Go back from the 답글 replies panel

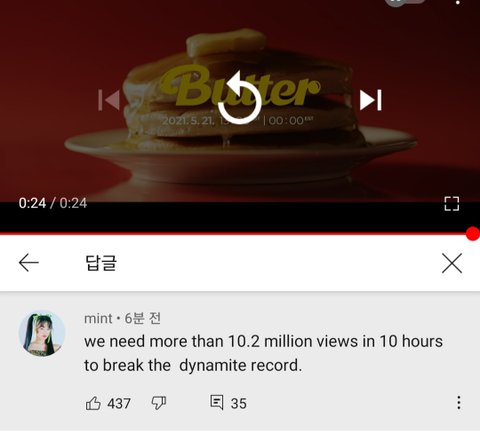(29, 263)
